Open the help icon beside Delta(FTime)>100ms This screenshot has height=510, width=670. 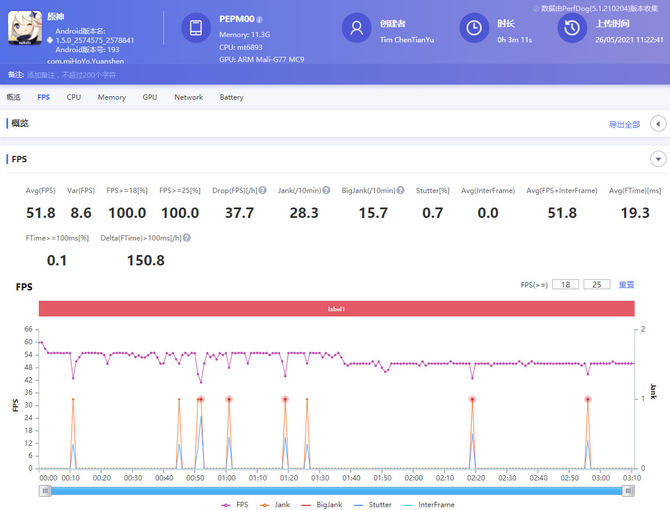tap(186, 238)
